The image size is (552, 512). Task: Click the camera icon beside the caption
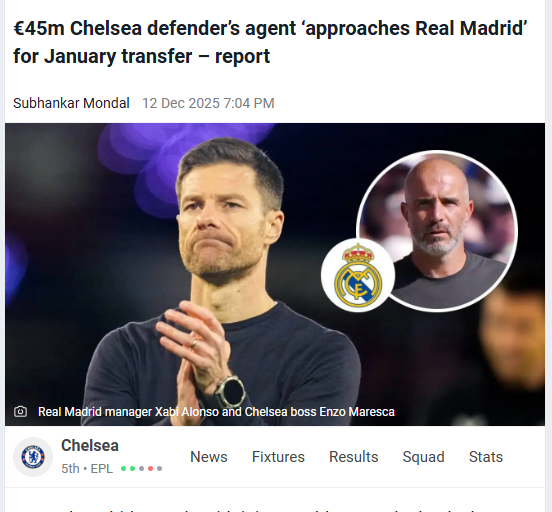click(x=20, y=411)
